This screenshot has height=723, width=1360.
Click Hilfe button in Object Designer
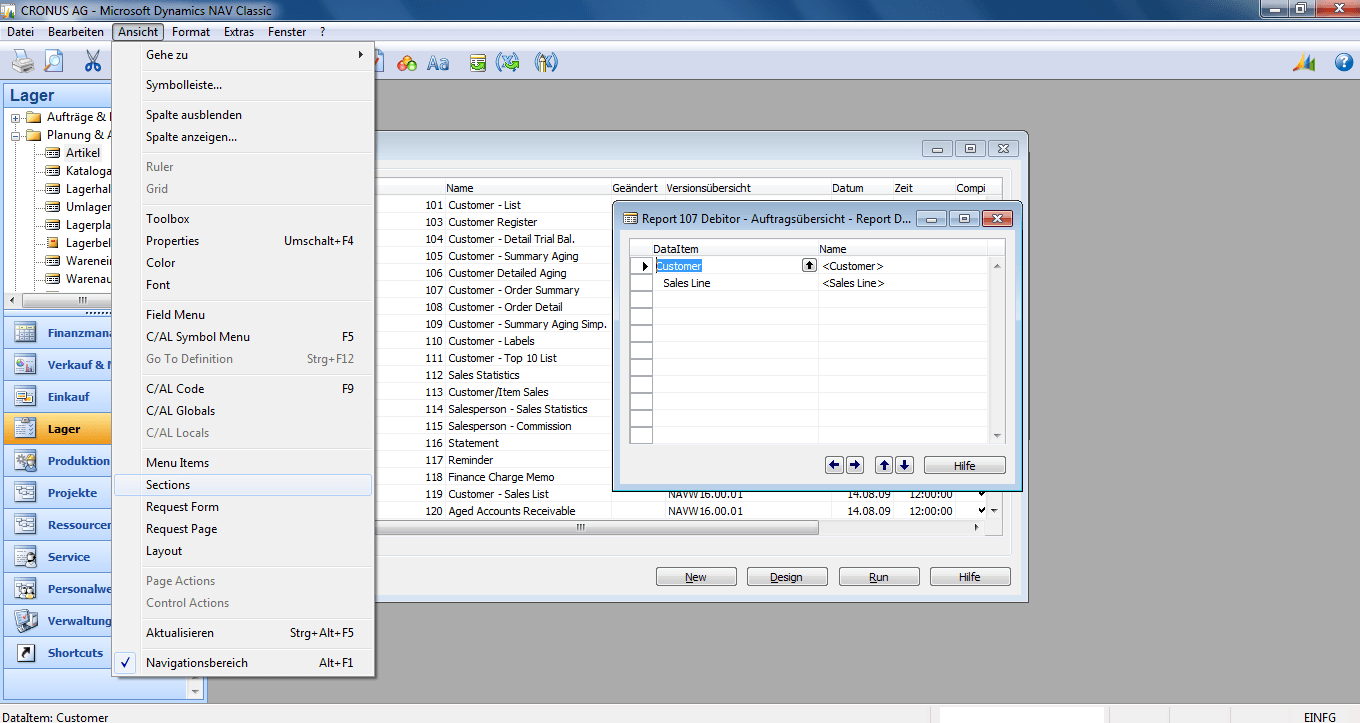coord(970,577)
